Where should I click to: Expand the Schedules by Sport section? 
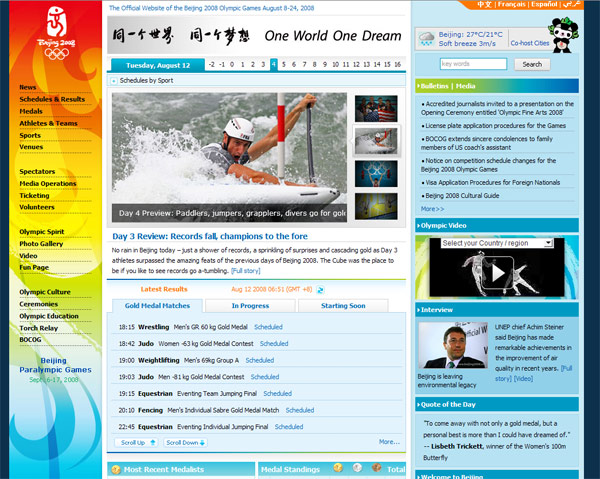(x=114, y=81)
